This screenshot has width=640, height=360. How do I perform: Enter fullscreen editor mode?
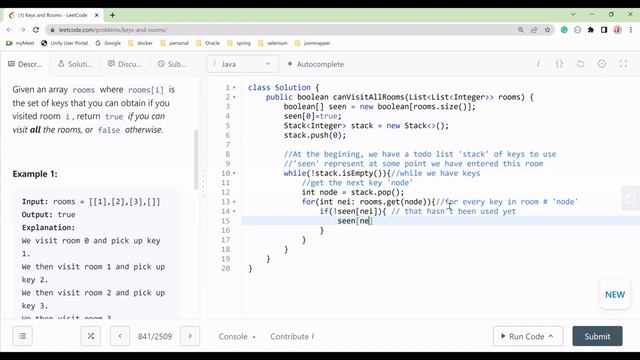click(x=623, y=64)
